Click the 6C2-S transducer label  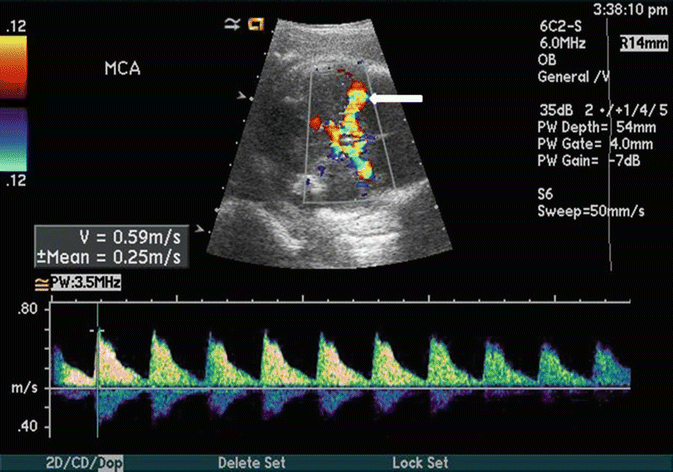click(561, 27)
